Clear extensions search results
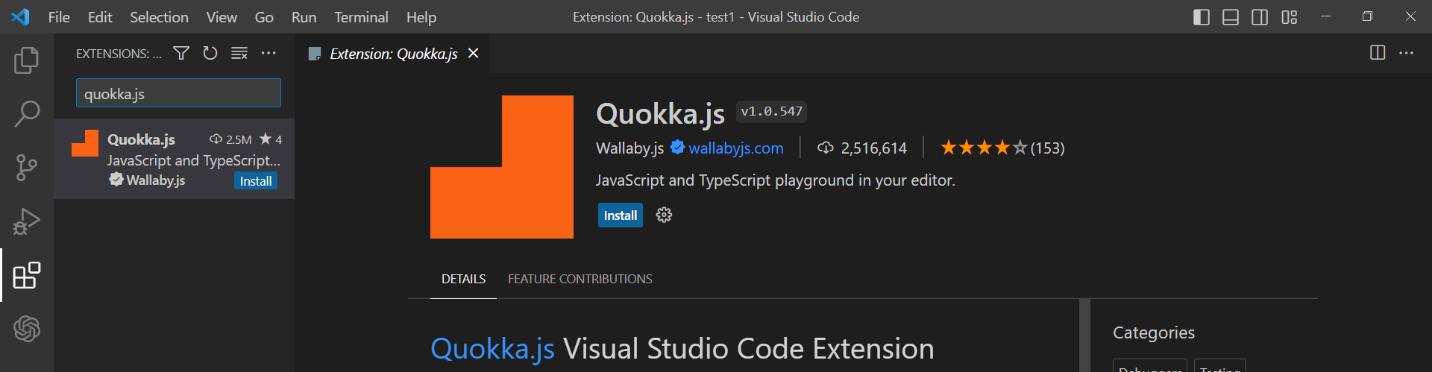The image size is (1432, 372). pos(239,53)
